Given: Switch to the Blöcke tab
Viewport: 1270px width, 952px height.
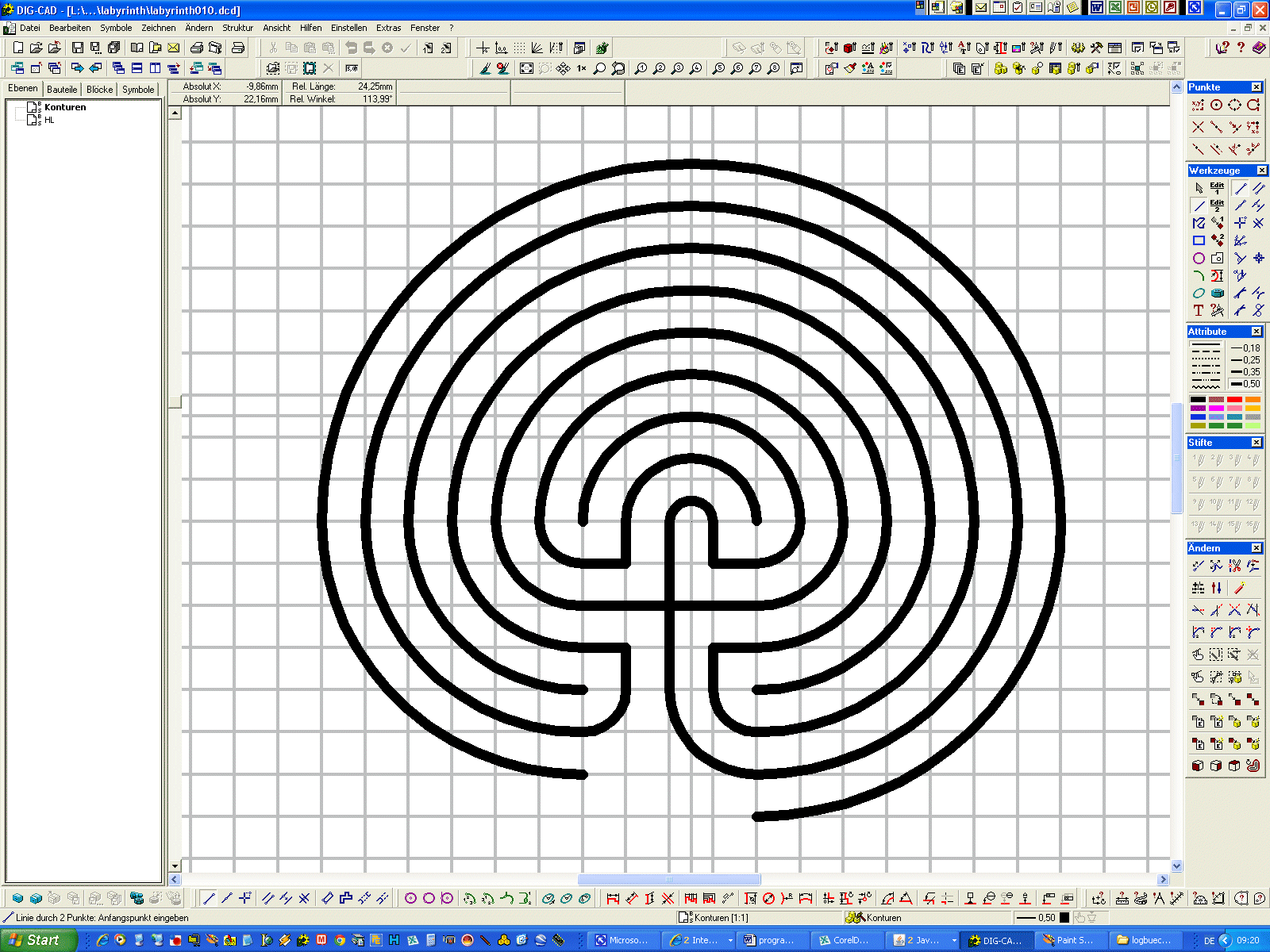Looking at the screenshot, I should pyautogui.click(x=100, y=90).
